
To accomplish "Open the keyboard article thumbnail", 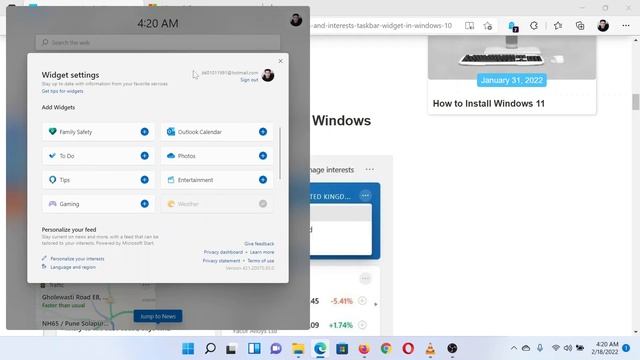I will (x=512, y=57).
